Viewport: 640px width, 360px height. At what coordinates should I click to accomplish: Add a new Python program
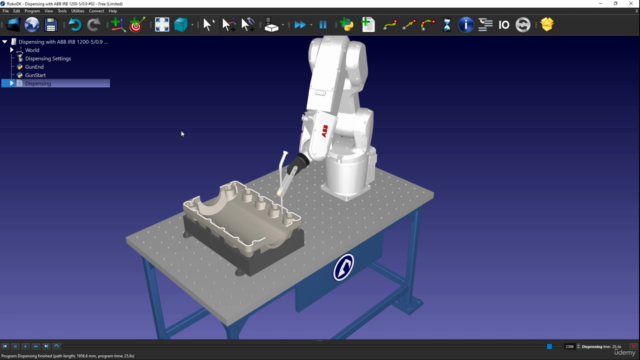(347, 25)
